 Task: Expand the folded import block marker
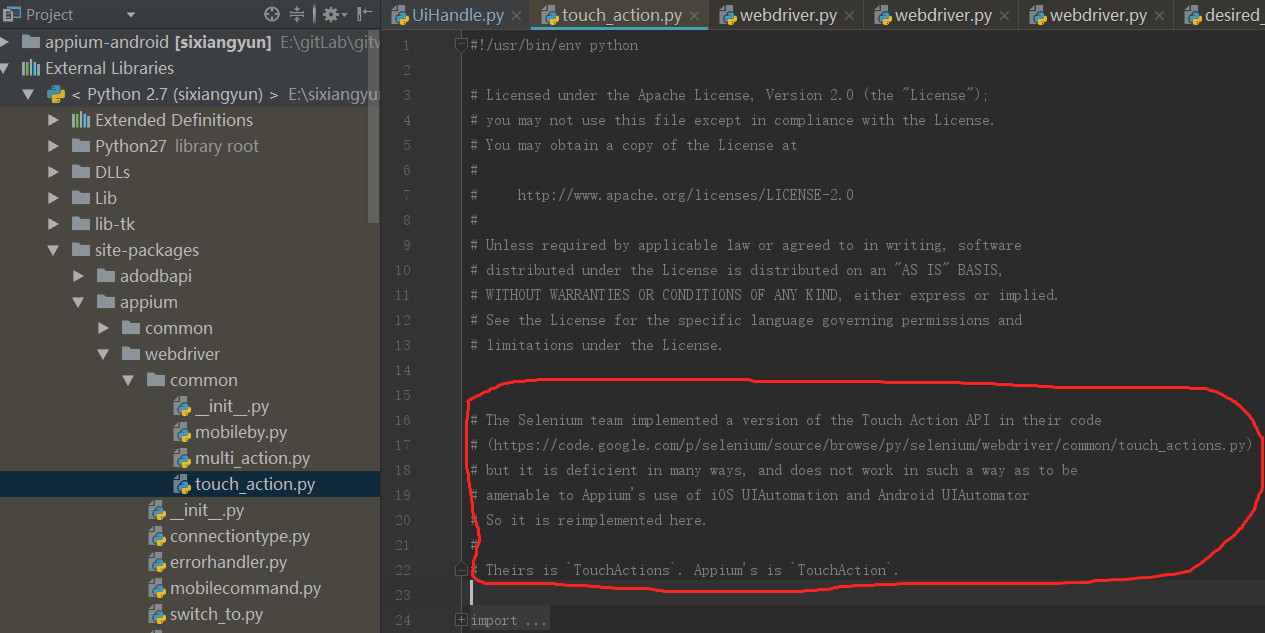click(461, 620)
